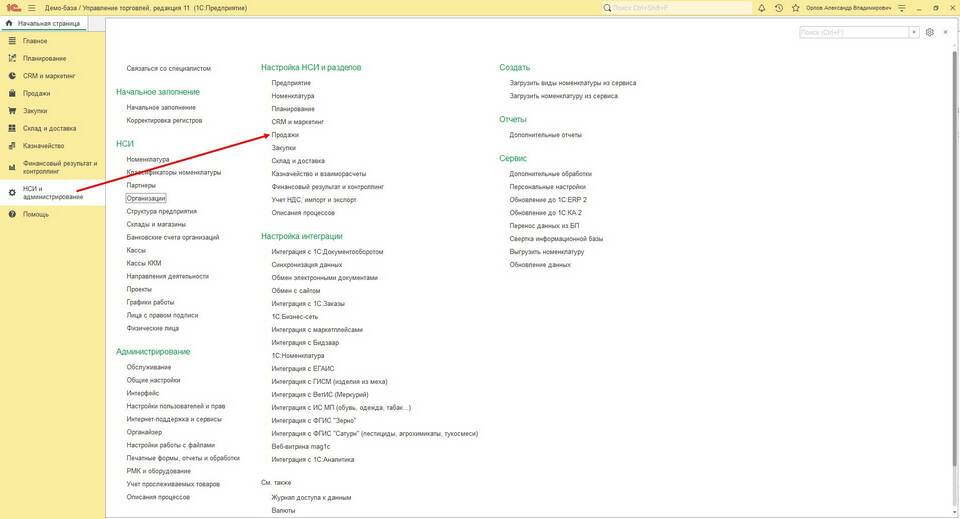Open Физические лица link

tap(152, 328)
